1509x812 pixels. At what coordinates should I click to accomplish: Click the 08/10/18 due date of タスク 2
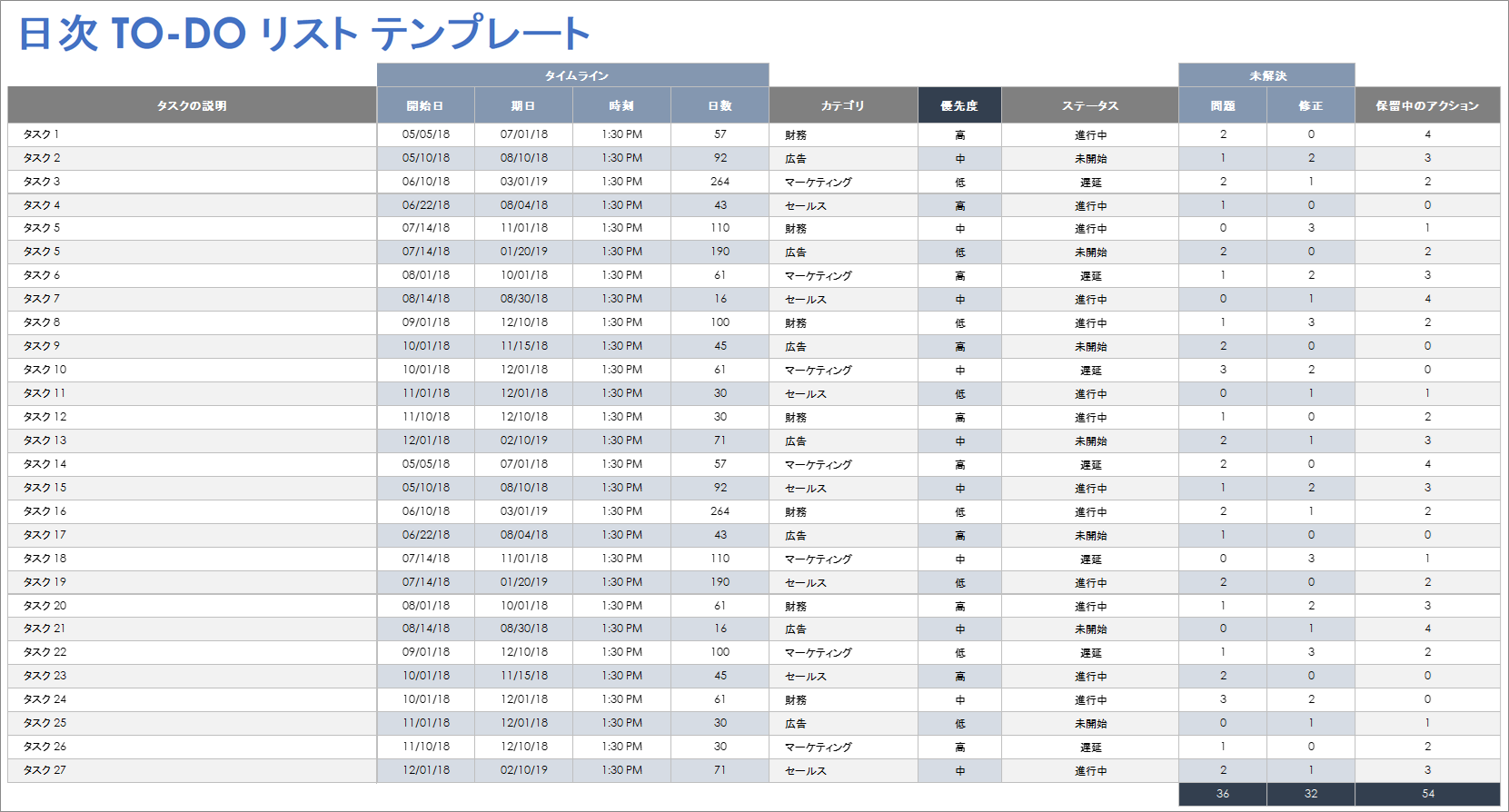[x=523, y=158]
